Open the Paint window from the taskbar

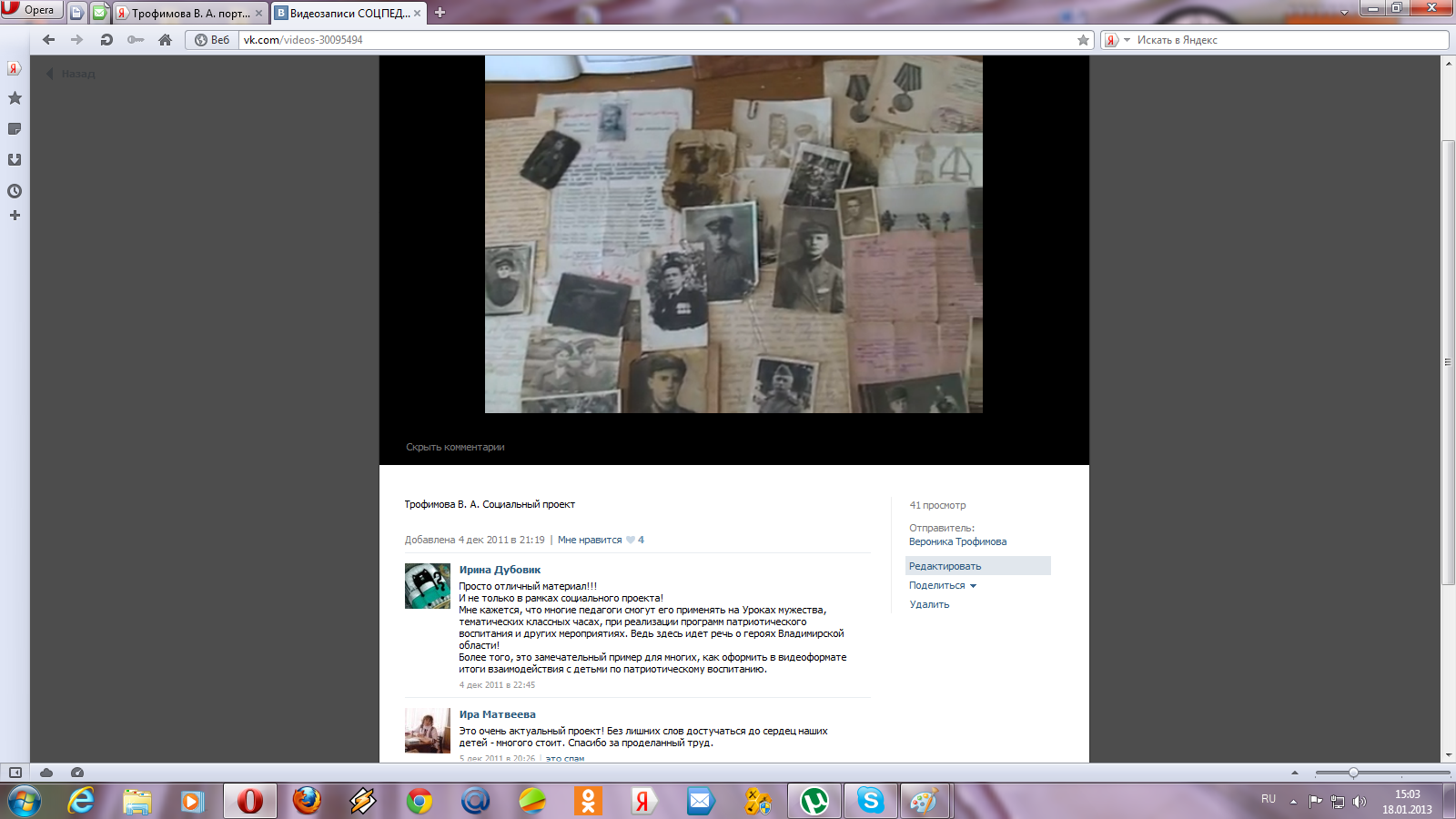(925, 801)
